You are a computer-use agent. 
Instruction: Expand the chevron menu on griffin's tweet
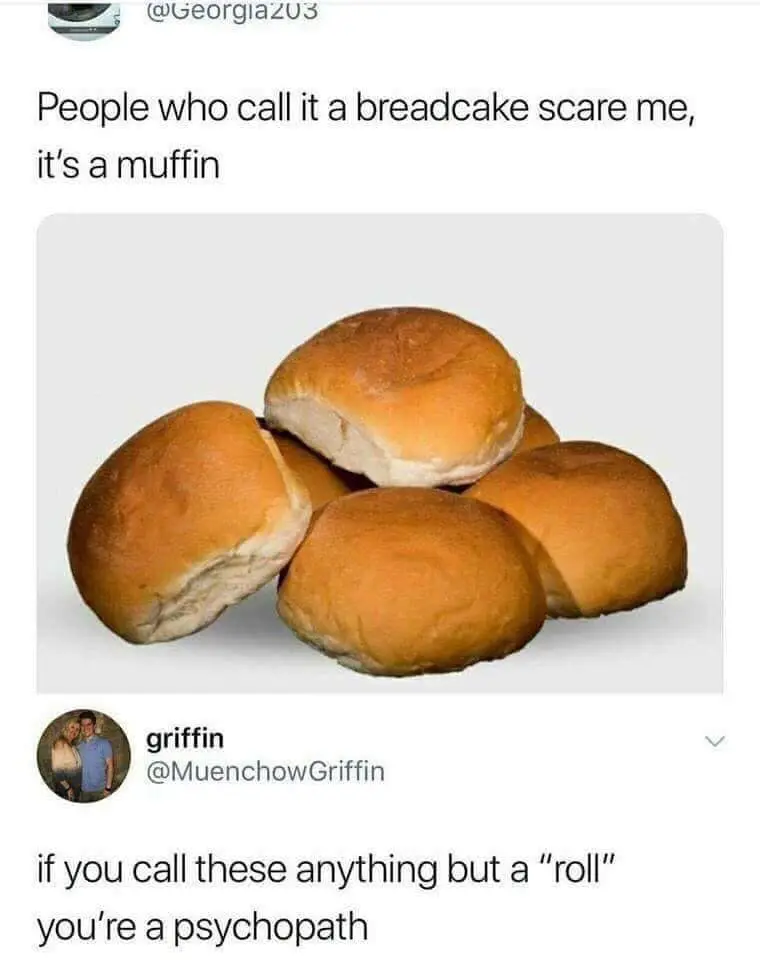click(x=714, y=741)
